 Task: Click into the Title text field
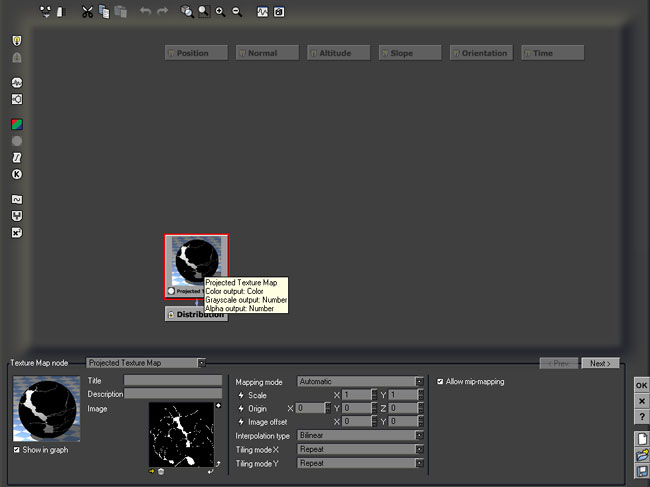[x=172, y=381]
